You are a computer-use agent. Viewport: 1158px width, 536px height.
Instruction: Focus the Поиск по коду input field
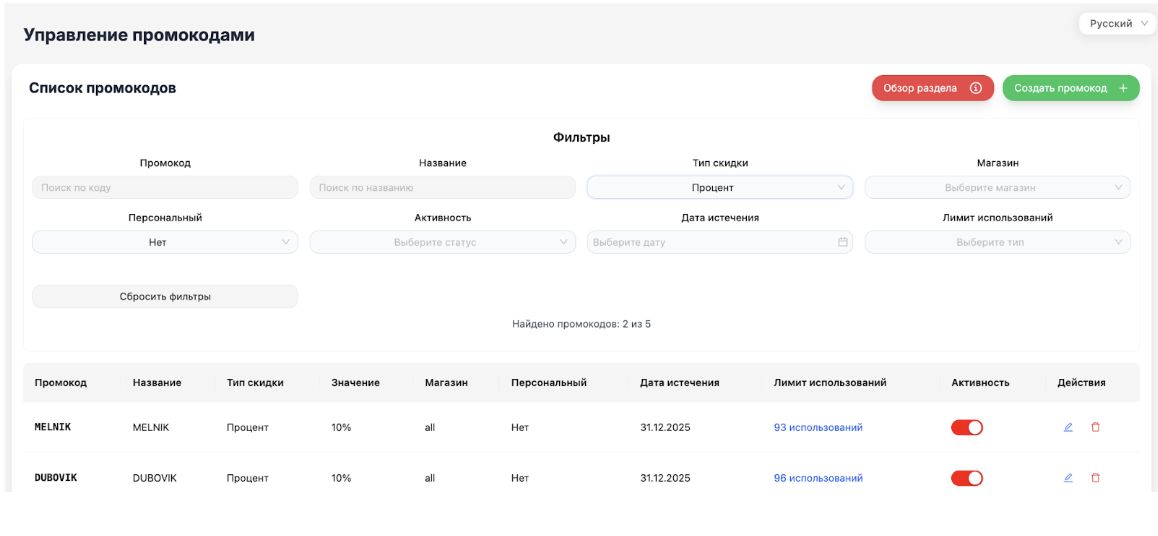[x=165, y=187]
